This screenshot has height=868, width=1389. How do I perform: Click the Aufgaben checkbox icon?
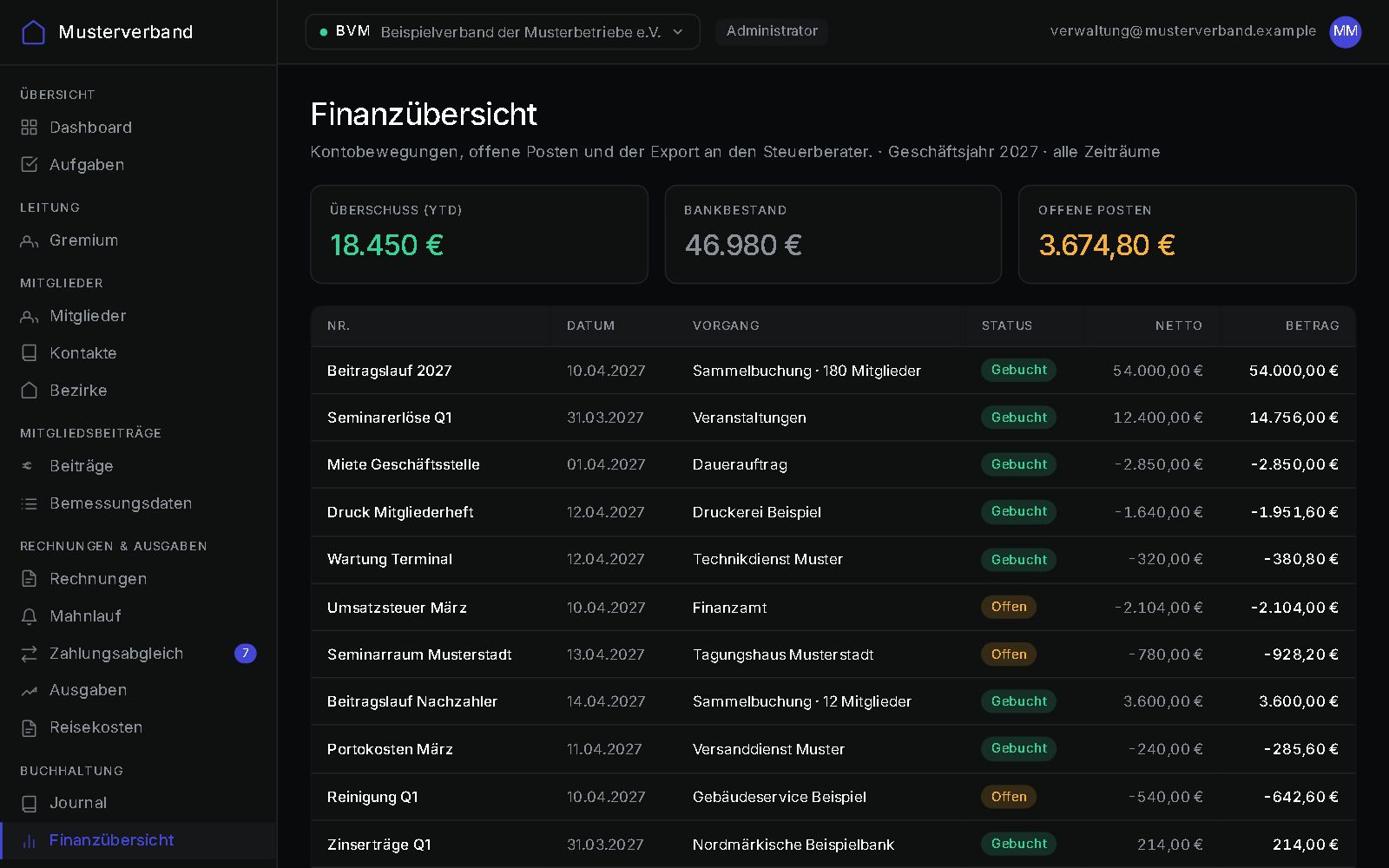click(x=30, y=165)
